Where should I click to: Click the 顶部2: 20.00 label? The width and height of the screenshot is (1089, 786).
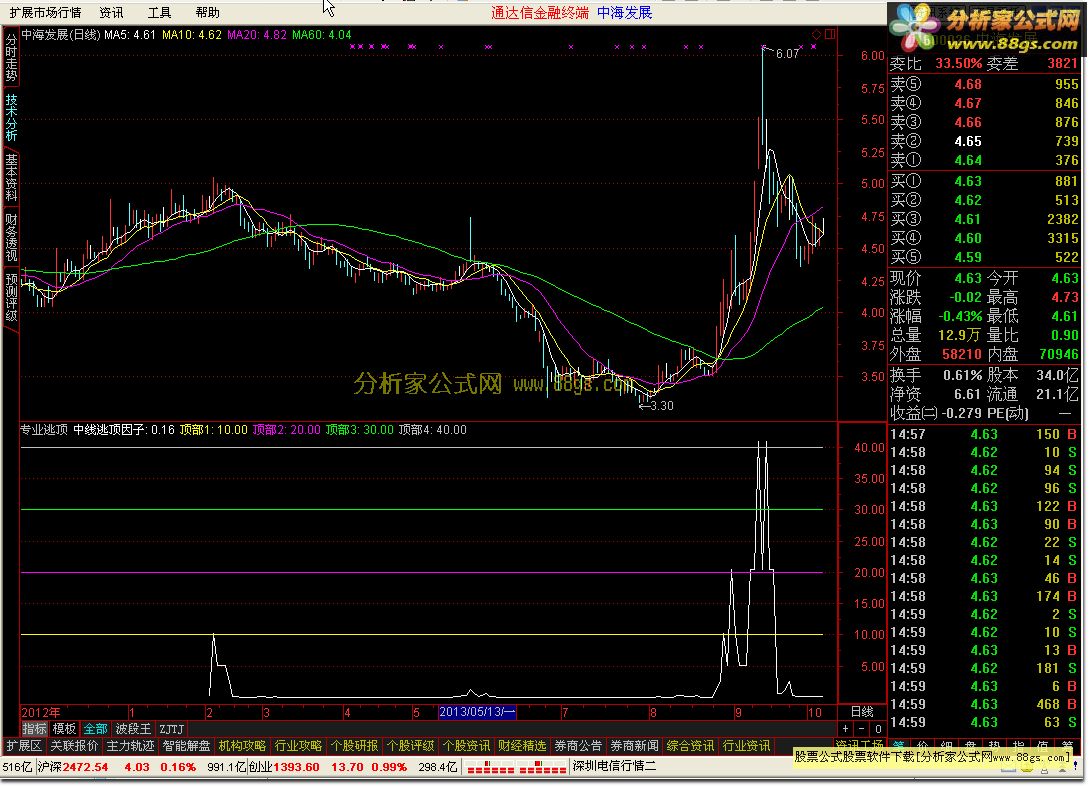[286, 430]
